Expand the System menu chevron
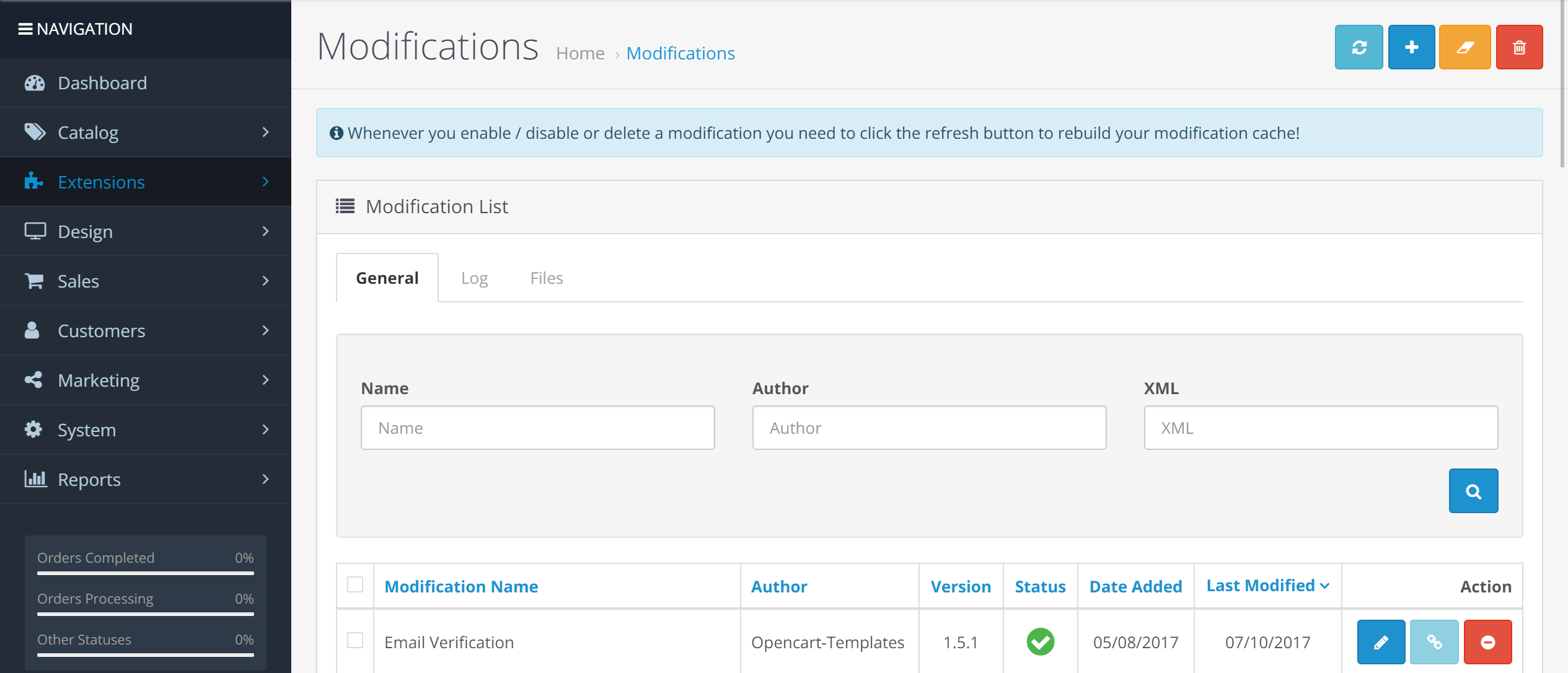The image size is (1568, 673). point(266,429)
